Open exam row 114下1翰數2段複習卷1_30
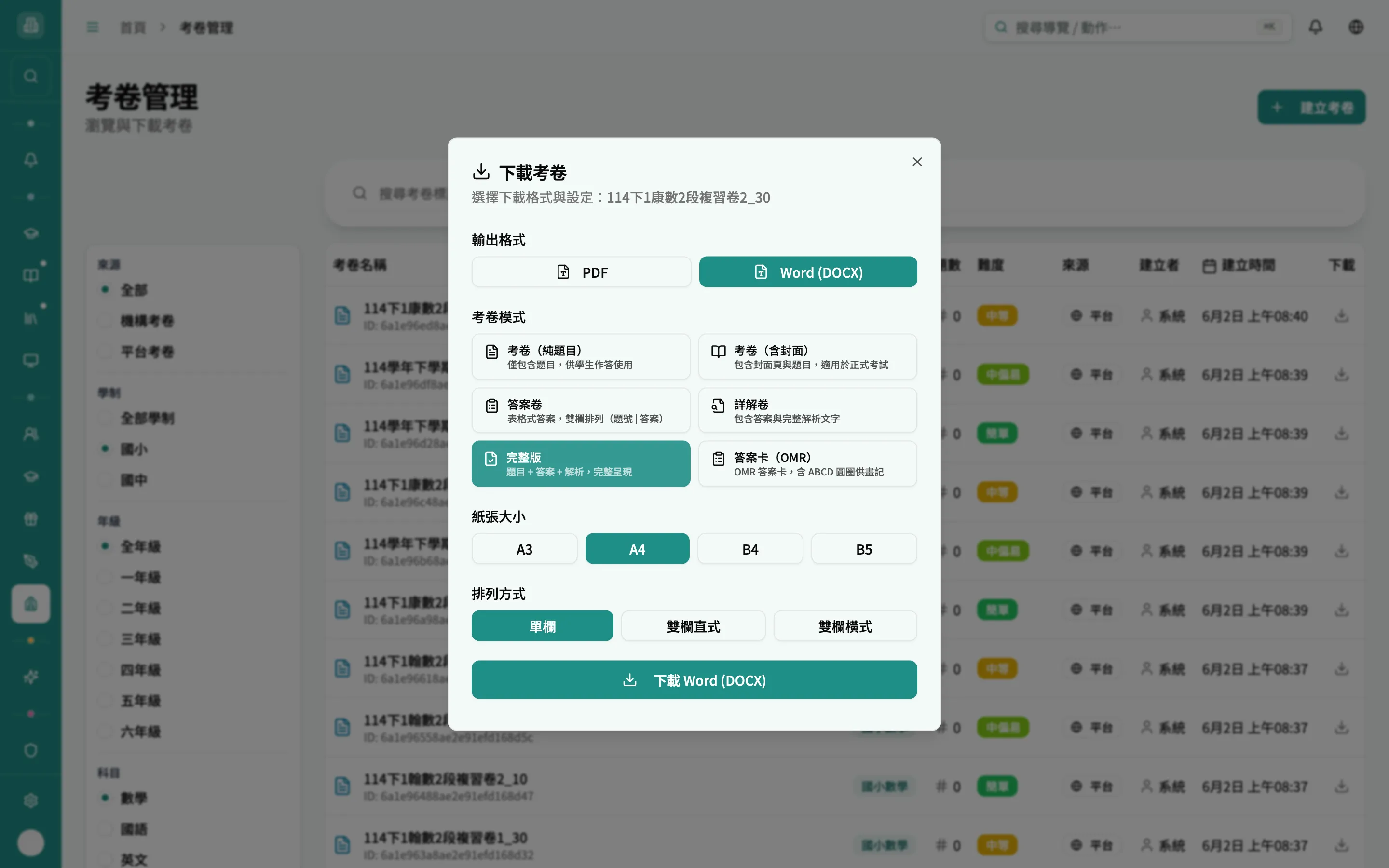 pos(845,845)
